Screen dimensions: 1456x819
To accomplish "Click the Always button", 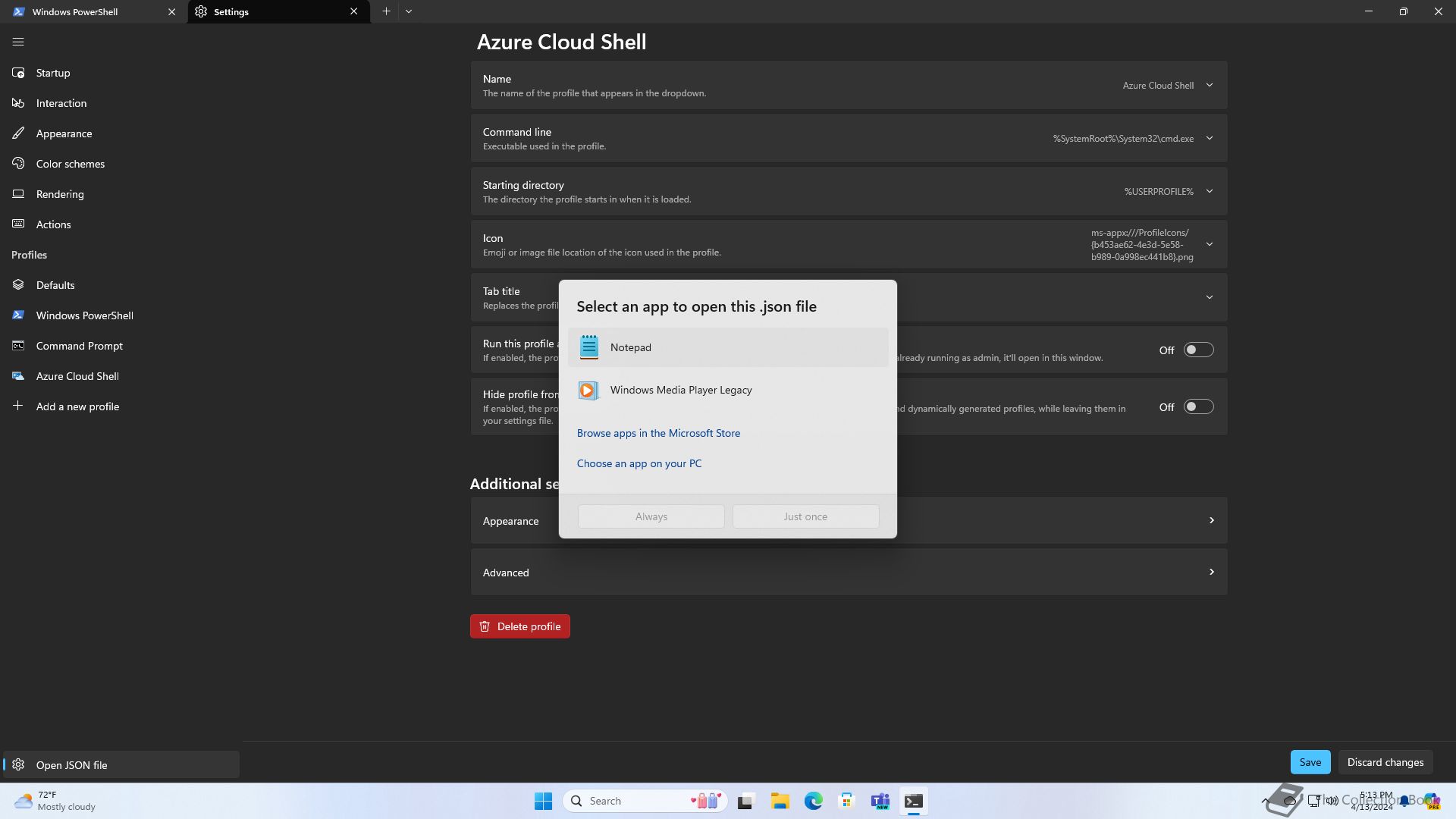I will [x=651, y=516].
